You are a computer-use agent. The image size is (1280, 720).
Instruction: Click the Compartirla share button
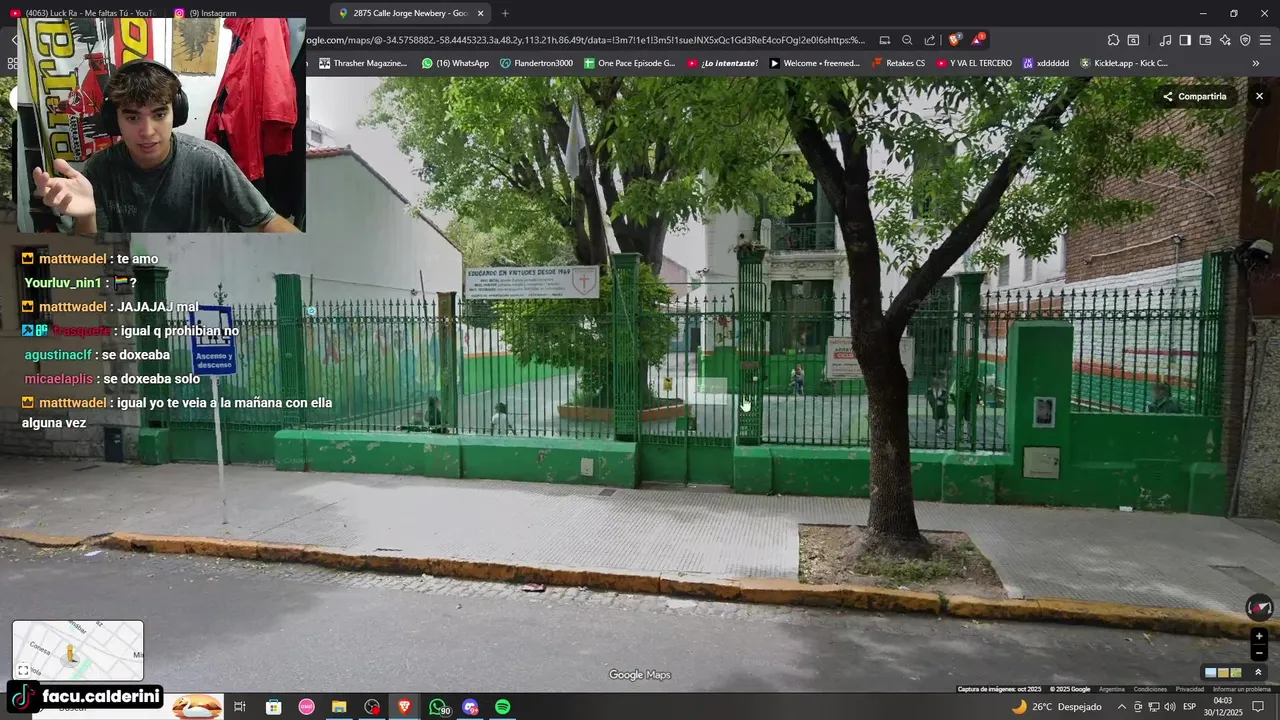pos(1194,97)
